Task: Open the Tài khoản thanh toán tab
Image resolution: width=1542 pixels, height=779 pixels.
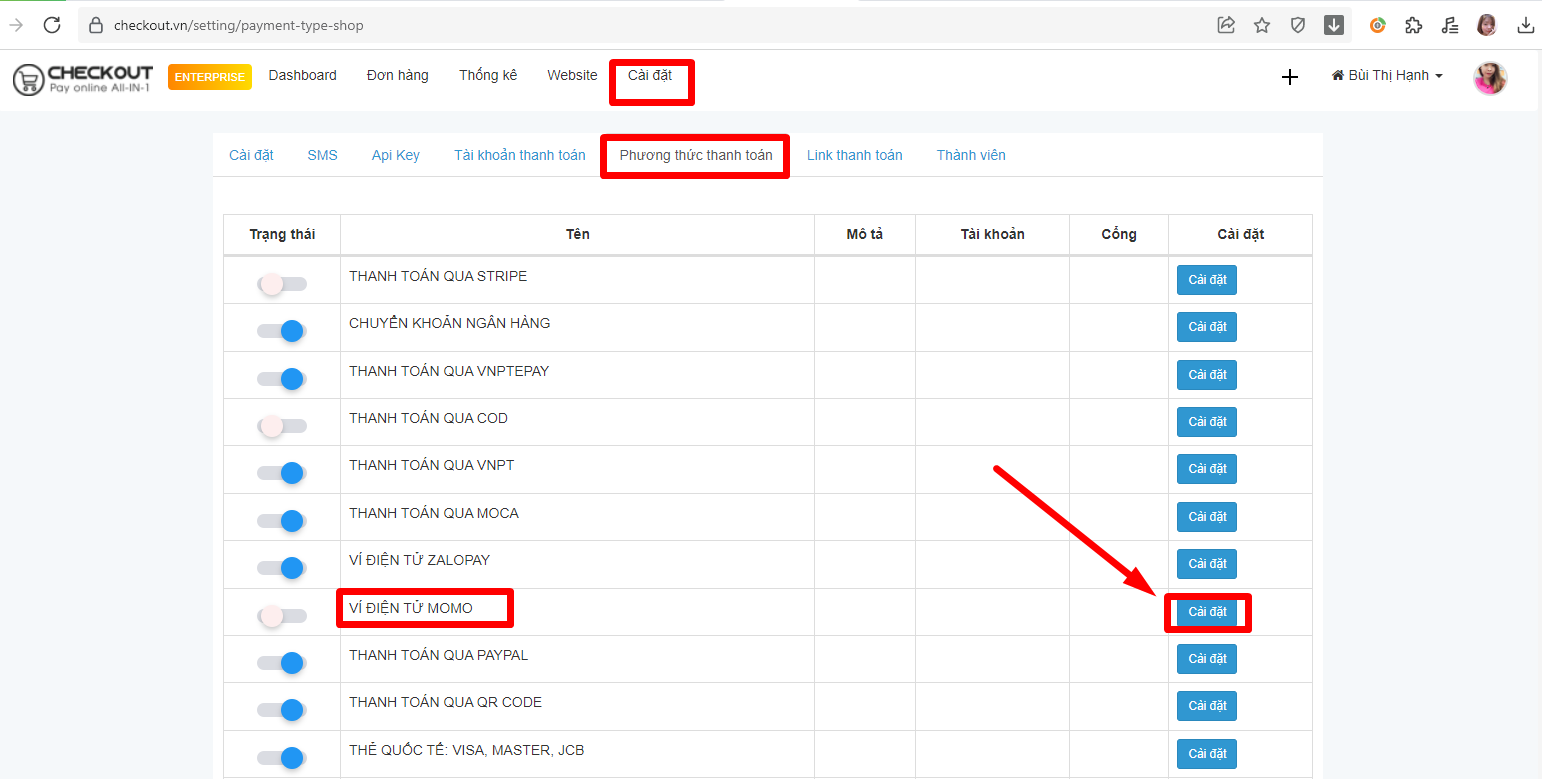Action: [x=520, y=155]
